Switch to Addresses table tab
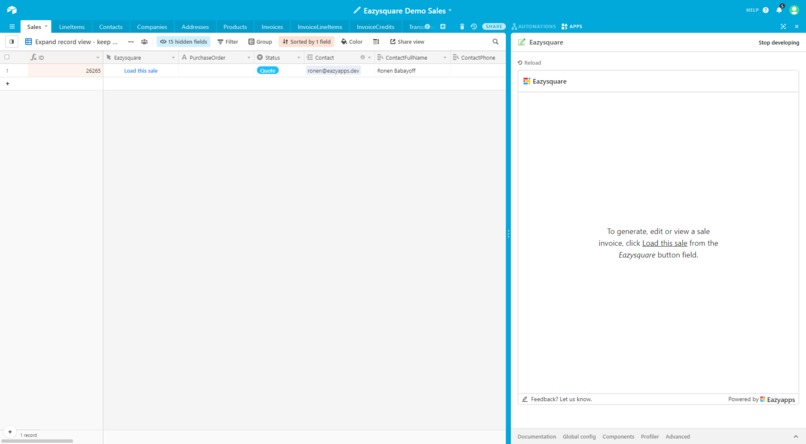 coord(195,27)
